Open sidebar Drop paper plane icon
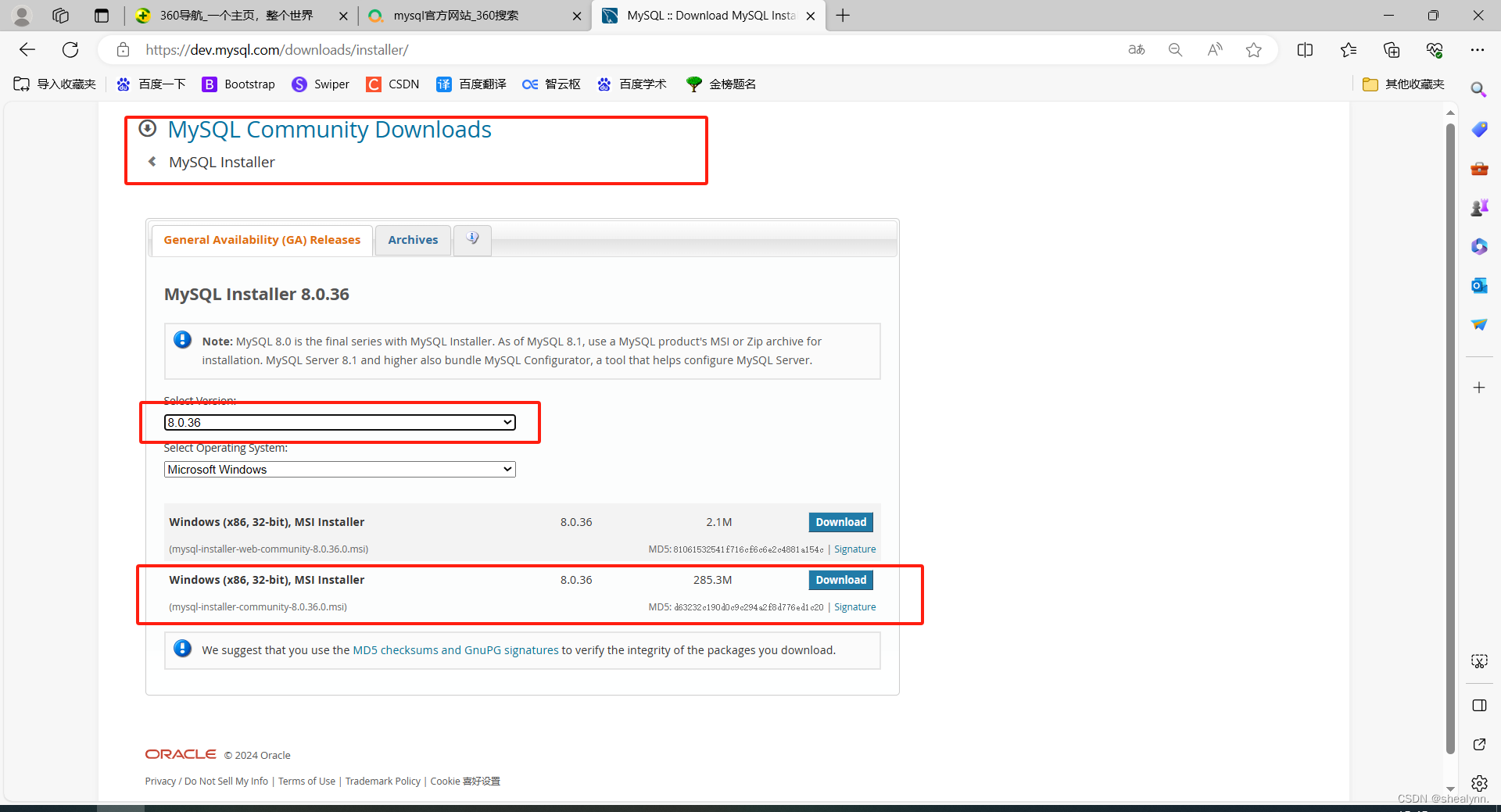Image resolution: width=1501 pixels, height=812 pixels. tap(1479, 324)
